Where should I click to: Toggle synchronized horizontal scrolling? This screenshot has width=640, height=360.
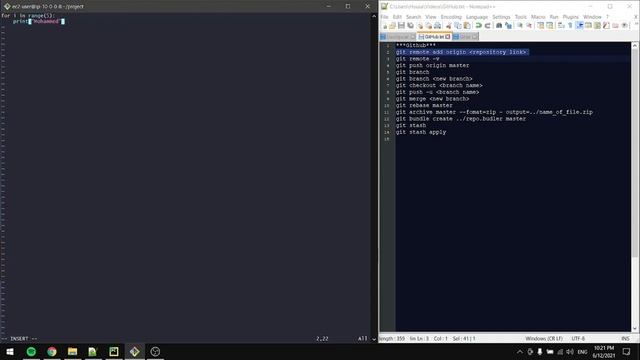pyautogui.click(x=549, y=26)
